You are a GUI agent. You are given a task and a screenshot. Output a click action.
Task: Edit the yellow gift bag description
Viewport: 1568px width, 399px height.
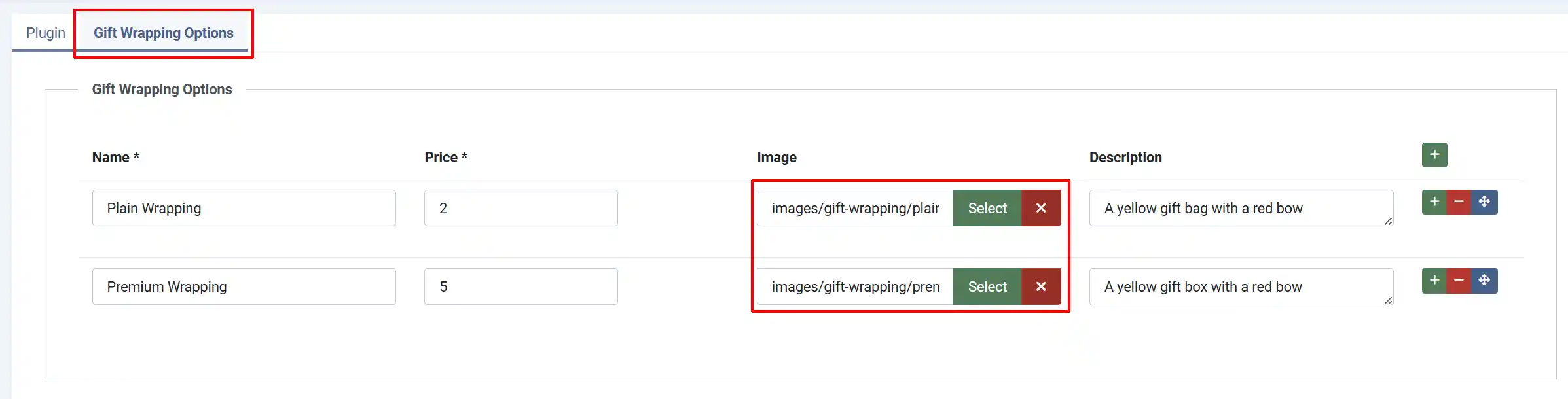tap(1241, 208)
